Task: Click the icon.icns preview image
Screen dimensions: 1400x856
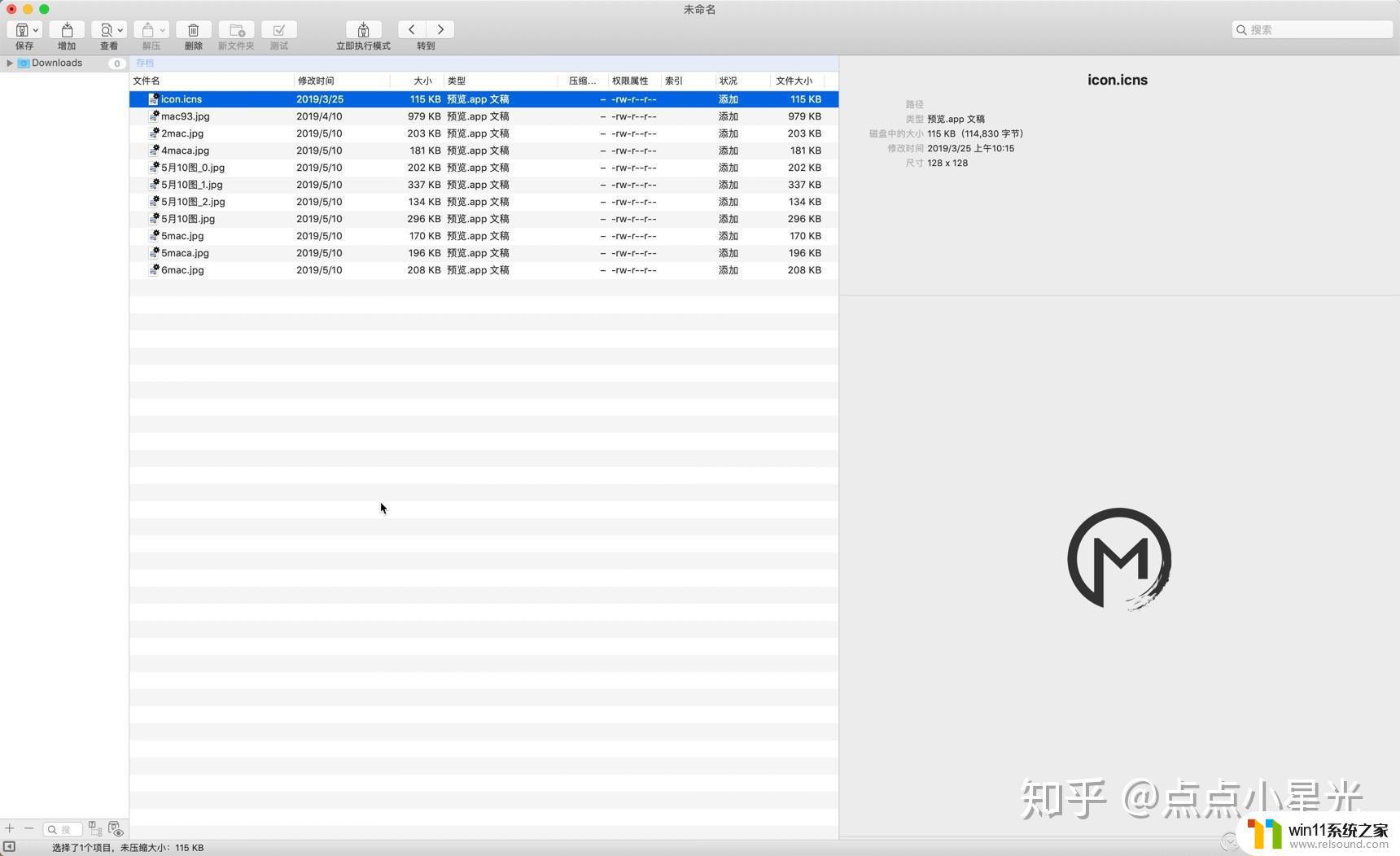Action: tap(1119, 559)
